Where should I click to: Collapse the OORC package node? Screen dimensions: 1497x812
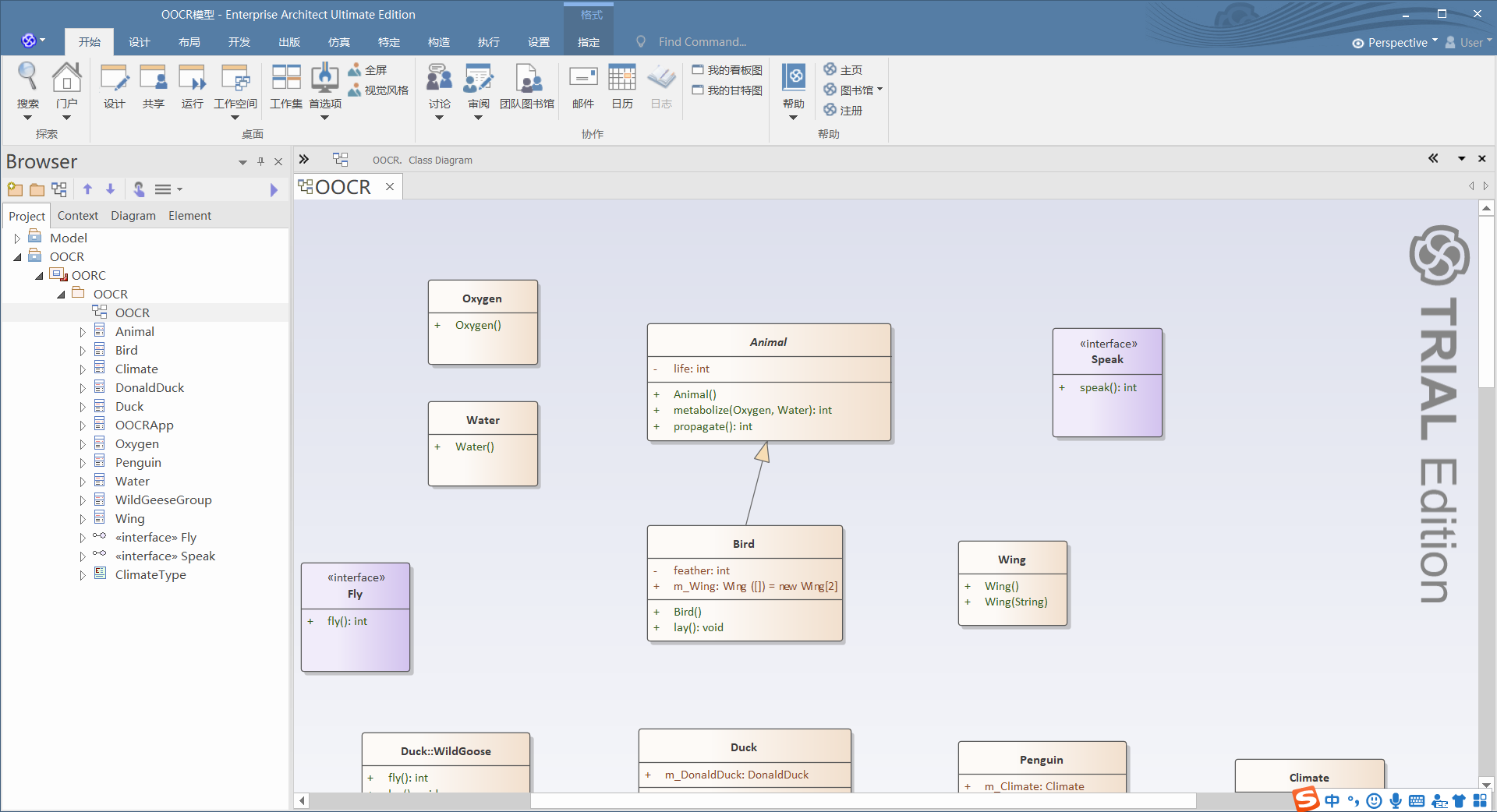pos(38,275)
